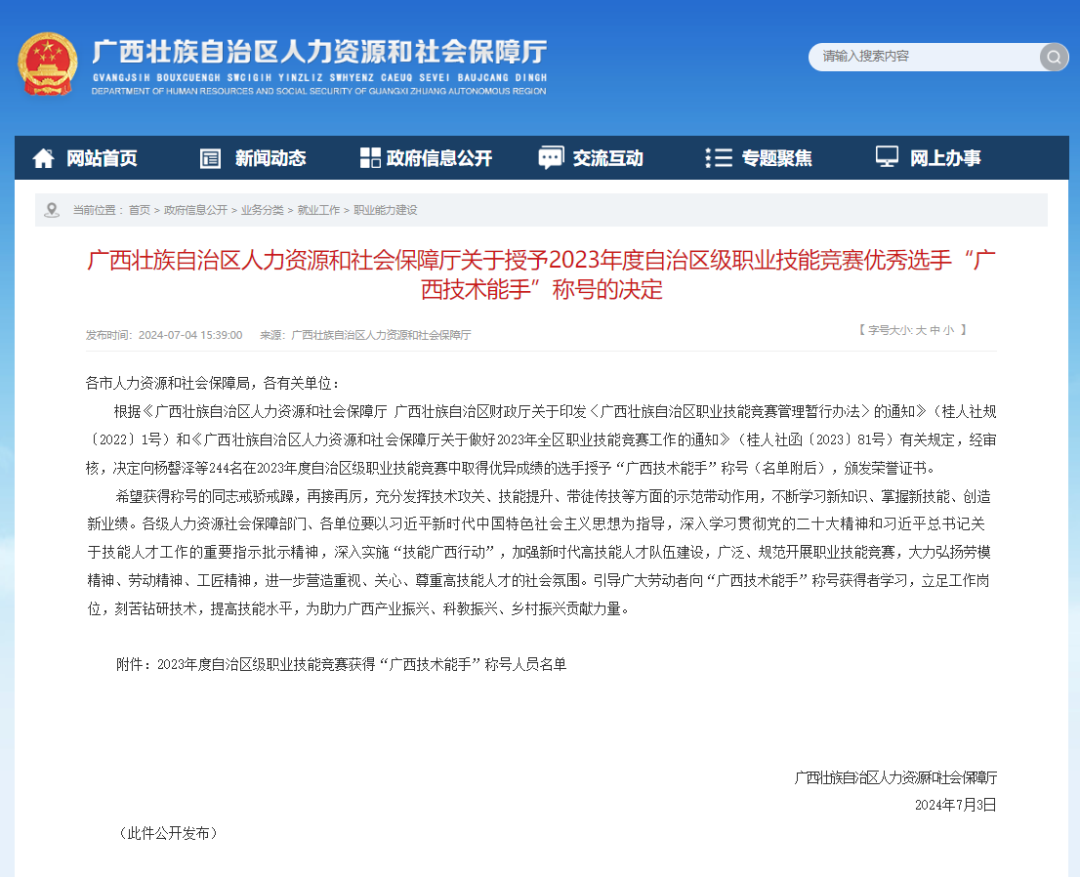Open the 新闻动态 menu item
Viewport: 1080px width, 877px height.
tap(270, 158)
